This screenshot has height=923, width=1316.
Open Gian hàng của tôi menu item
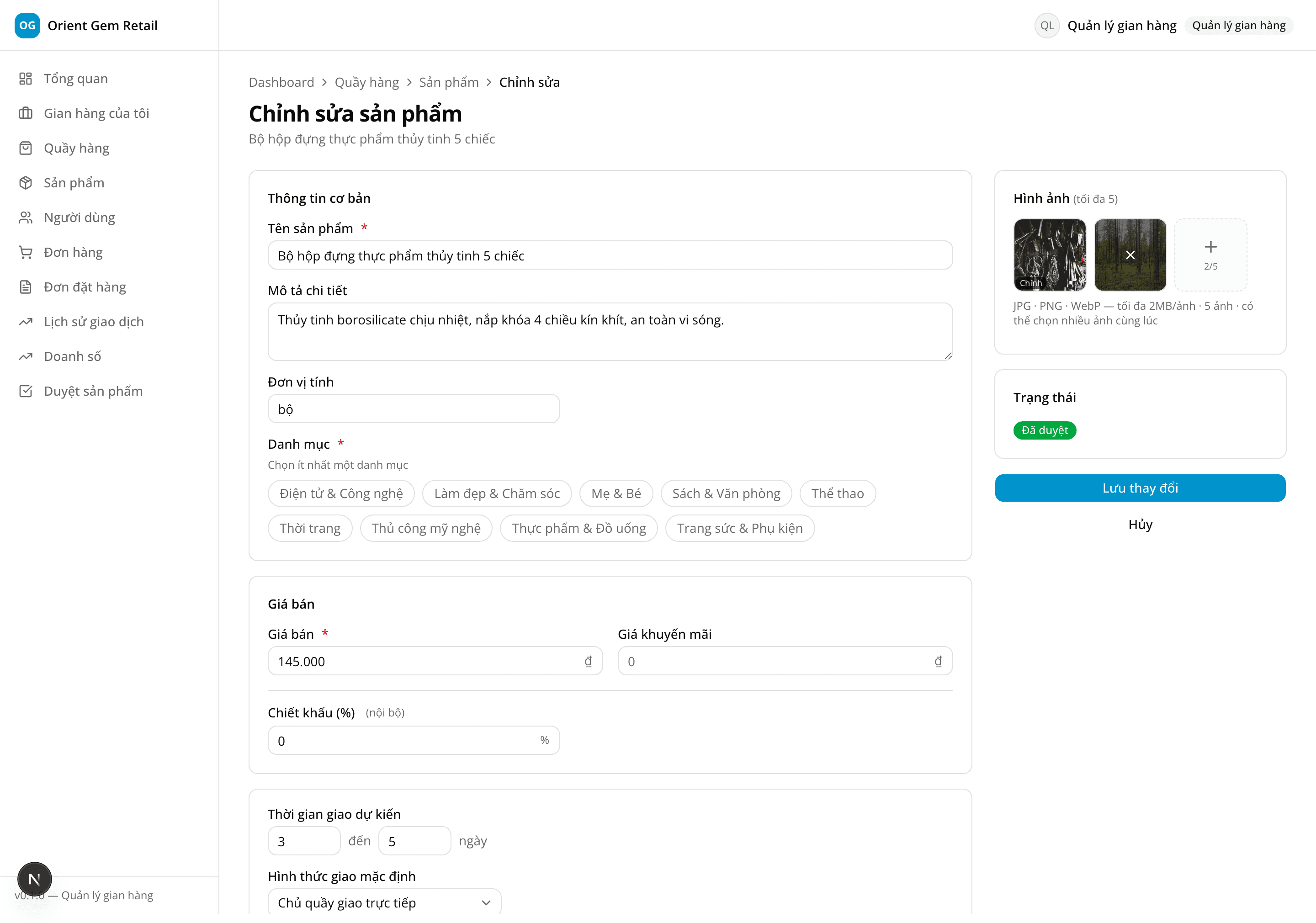109,113
